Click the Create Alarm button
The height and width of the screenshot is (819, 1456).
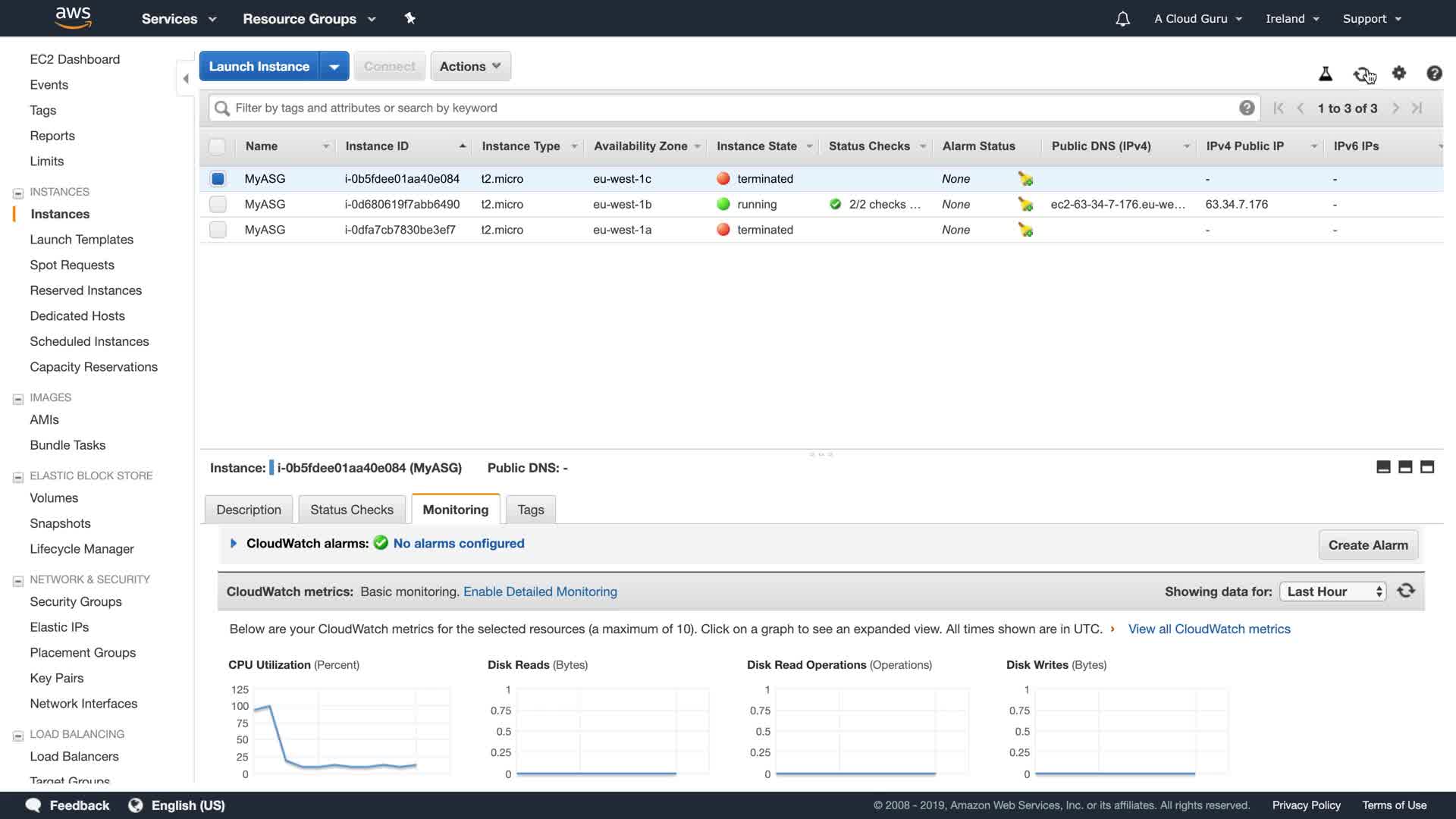coord(1367,544)
